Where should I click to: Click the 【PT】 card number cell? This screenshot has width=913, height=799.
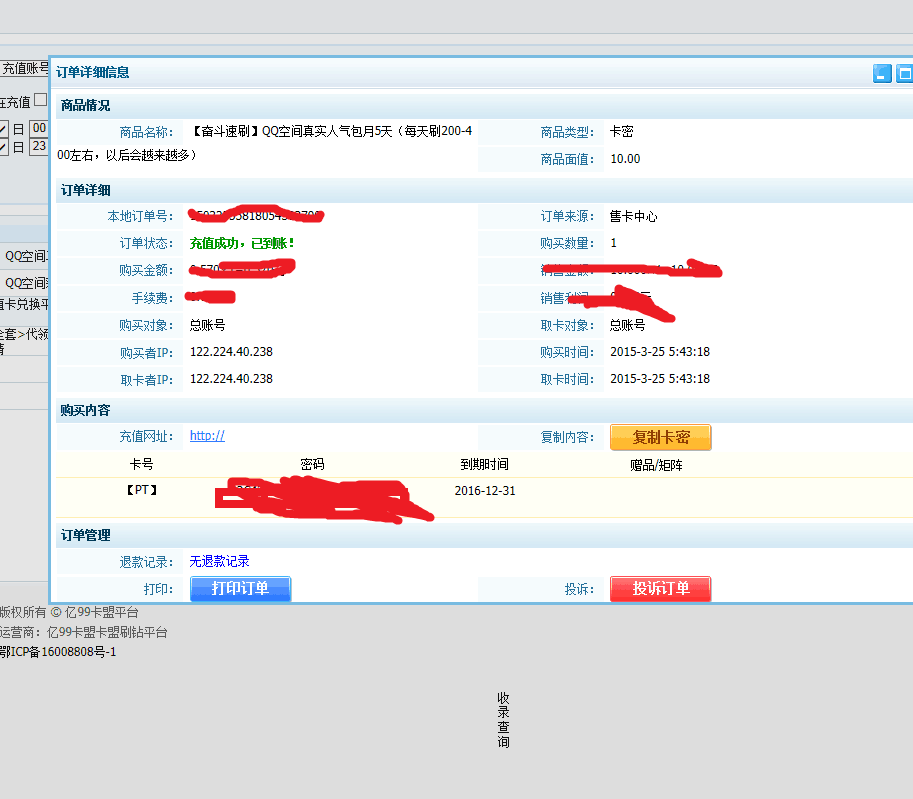click(141, 490)
